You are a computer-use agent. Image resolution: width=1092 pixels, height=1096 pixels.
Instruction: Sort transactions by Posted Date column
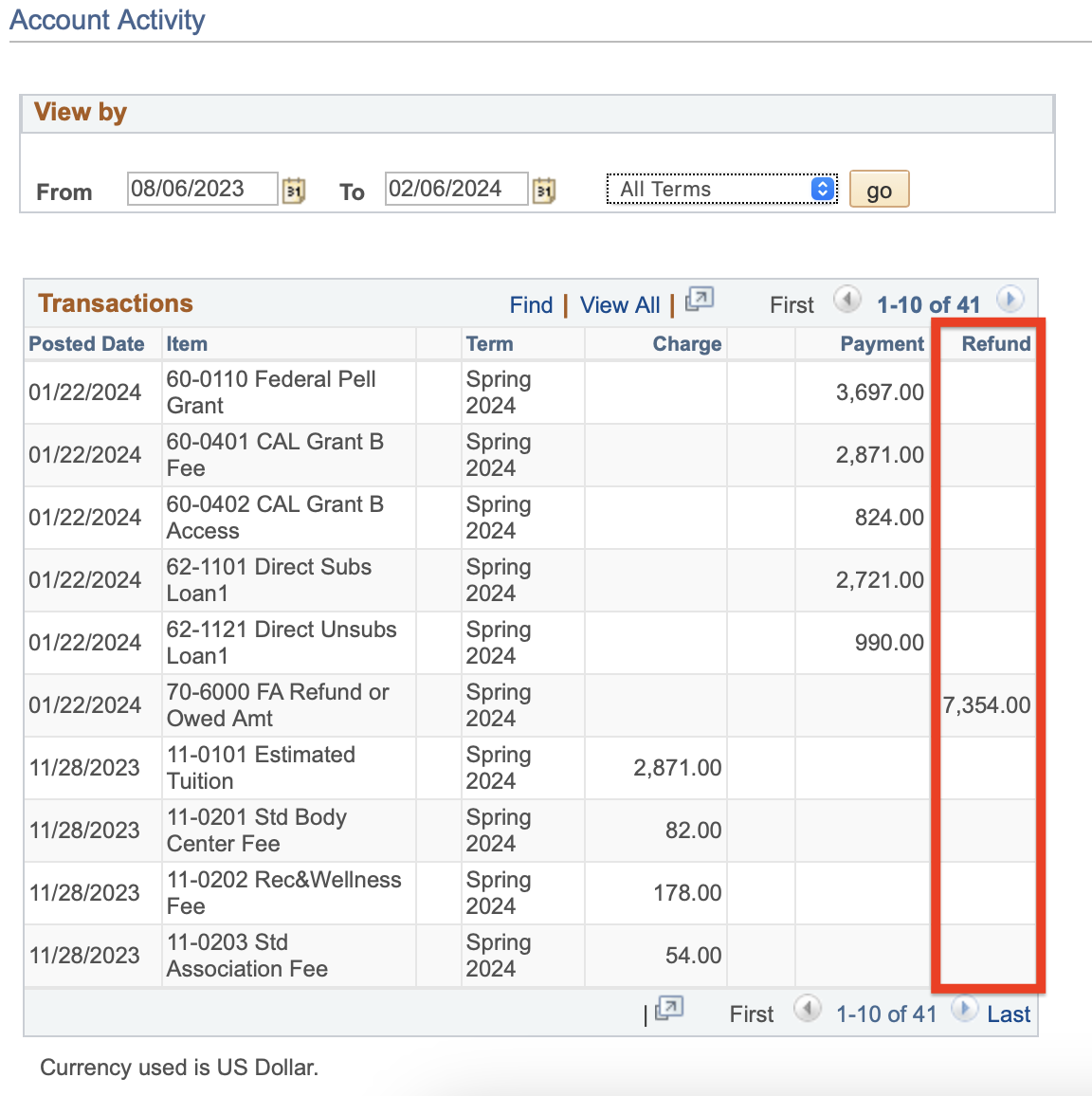[x=86, y=343]
